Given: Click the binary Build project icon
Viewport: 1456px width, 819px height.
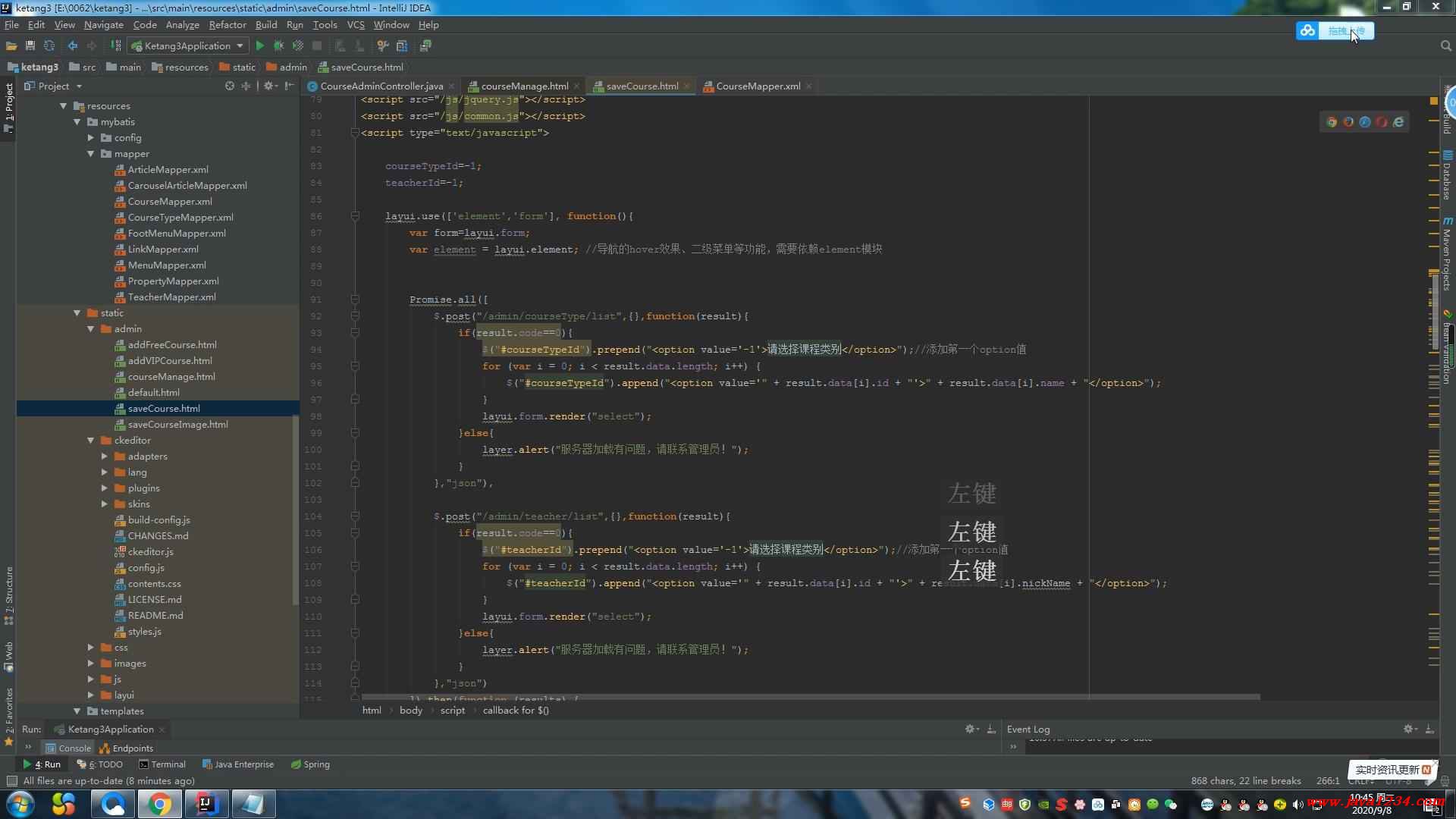Looking at the screenshot, I should coord(115,45).
